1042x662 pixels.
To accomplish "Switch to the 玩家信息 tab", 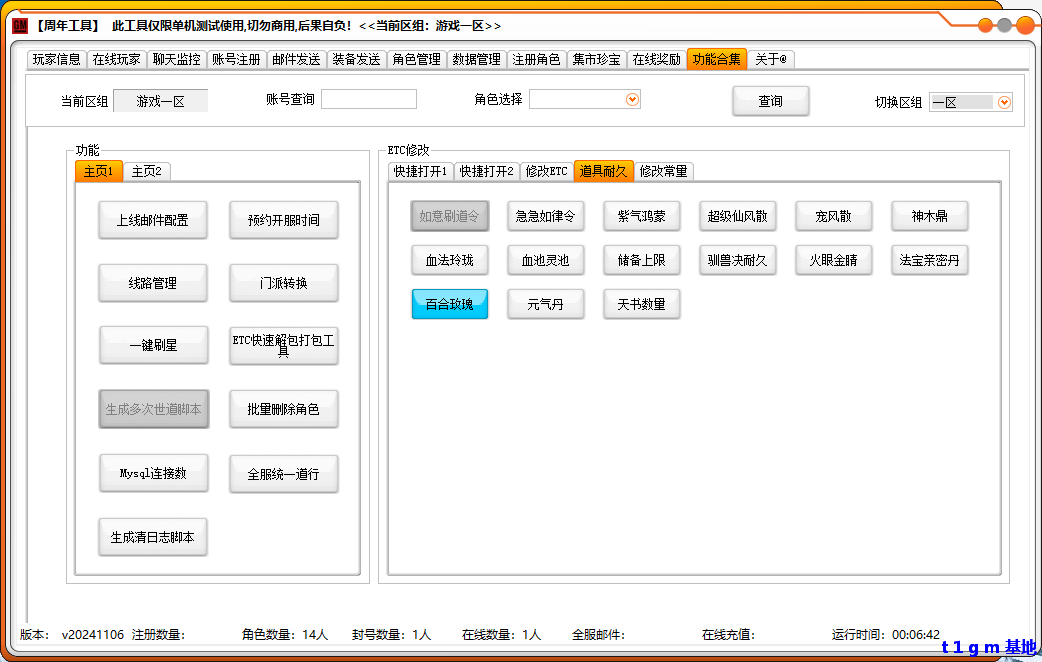I will (57, 59).
